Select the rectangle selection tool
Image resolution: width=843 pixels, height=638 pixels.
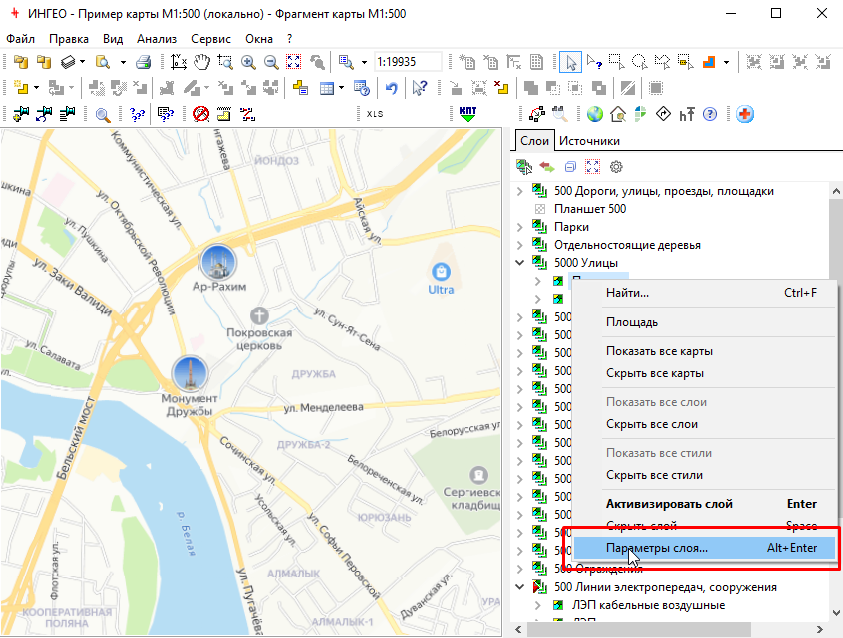point(616,62)
